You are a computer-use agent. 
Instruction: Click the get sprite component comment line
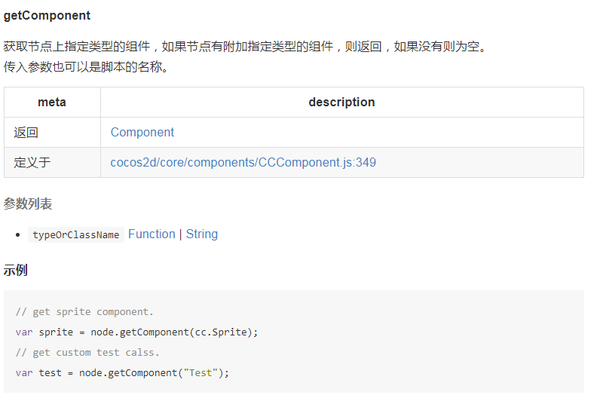[x=85, y=312]
